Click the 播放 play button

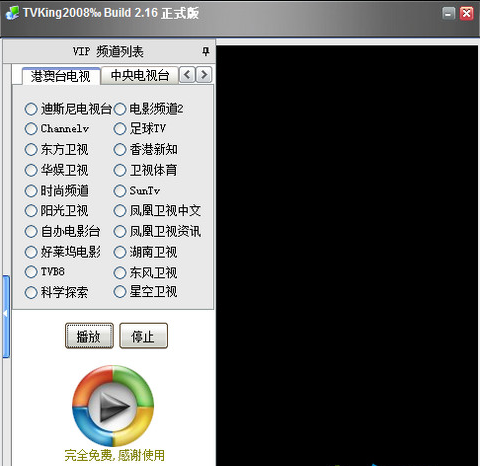coord(89,336)
